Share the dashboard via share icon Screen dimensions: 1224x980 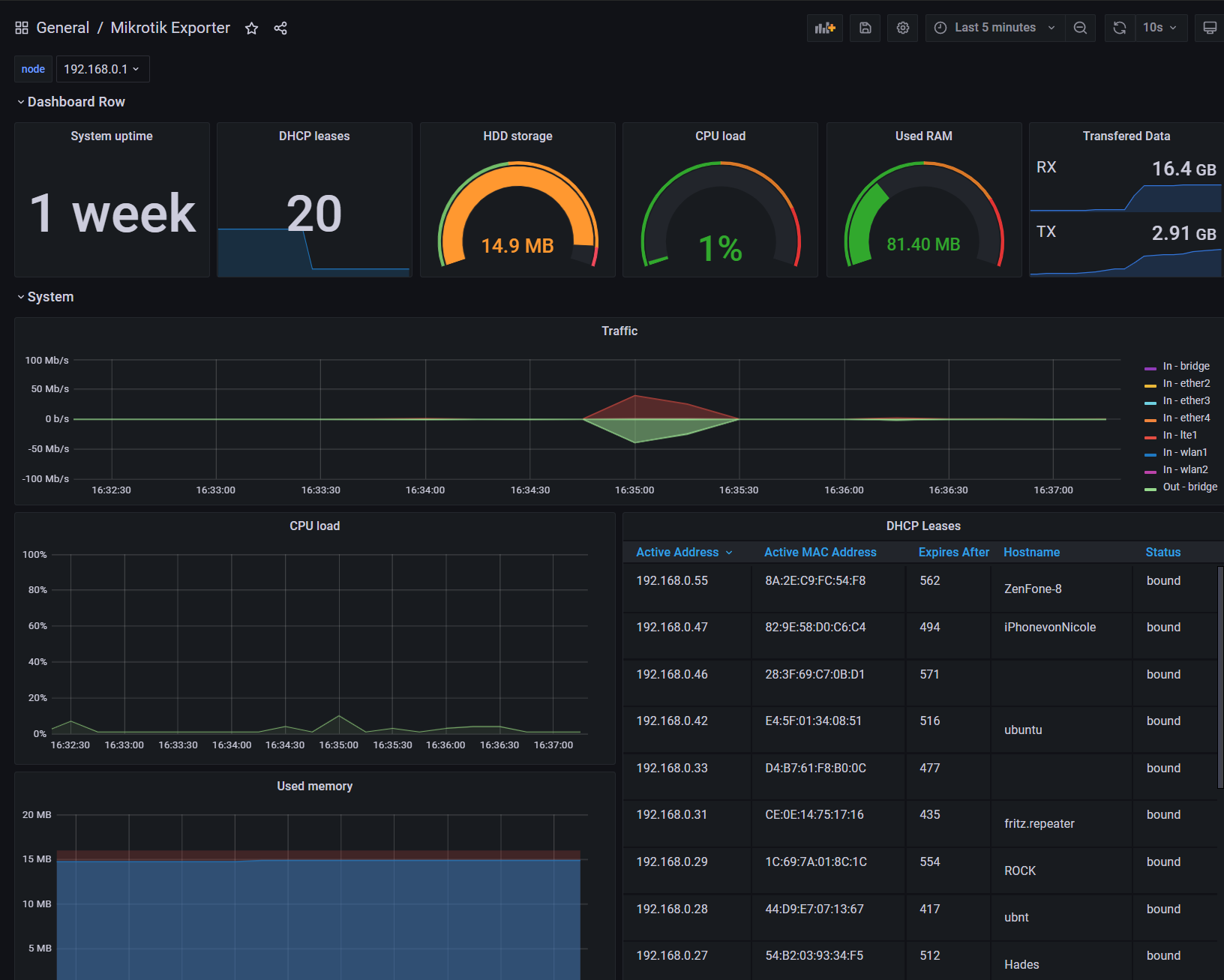(280, 28)
